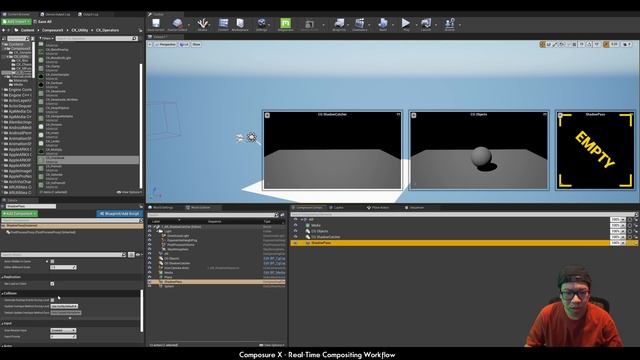Open the Add Import dropdown button
Screen dimensions: 640x360
coord(16,22)
